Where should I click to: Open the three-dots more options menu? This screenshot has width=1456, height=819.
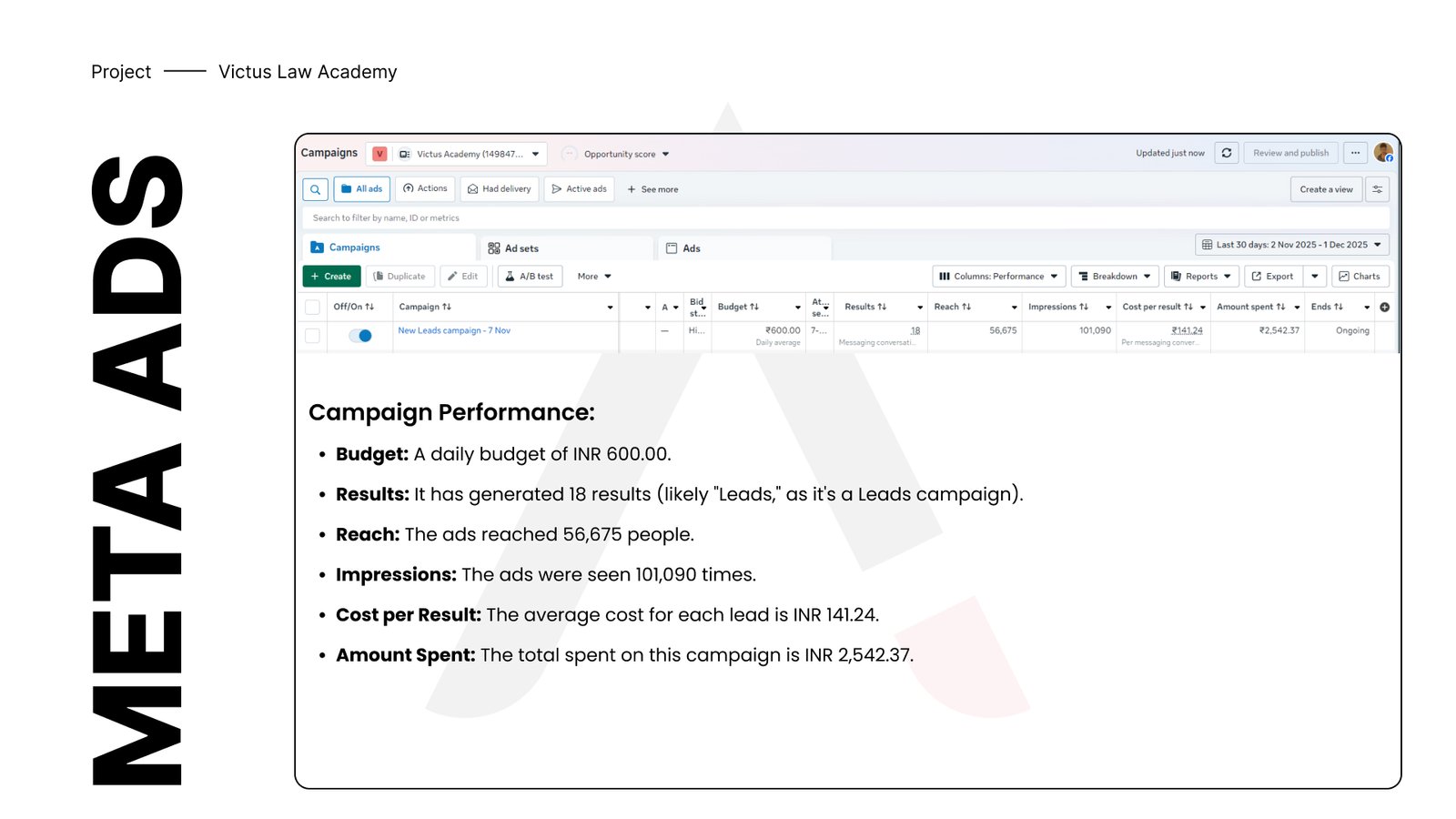(1355, 153)
